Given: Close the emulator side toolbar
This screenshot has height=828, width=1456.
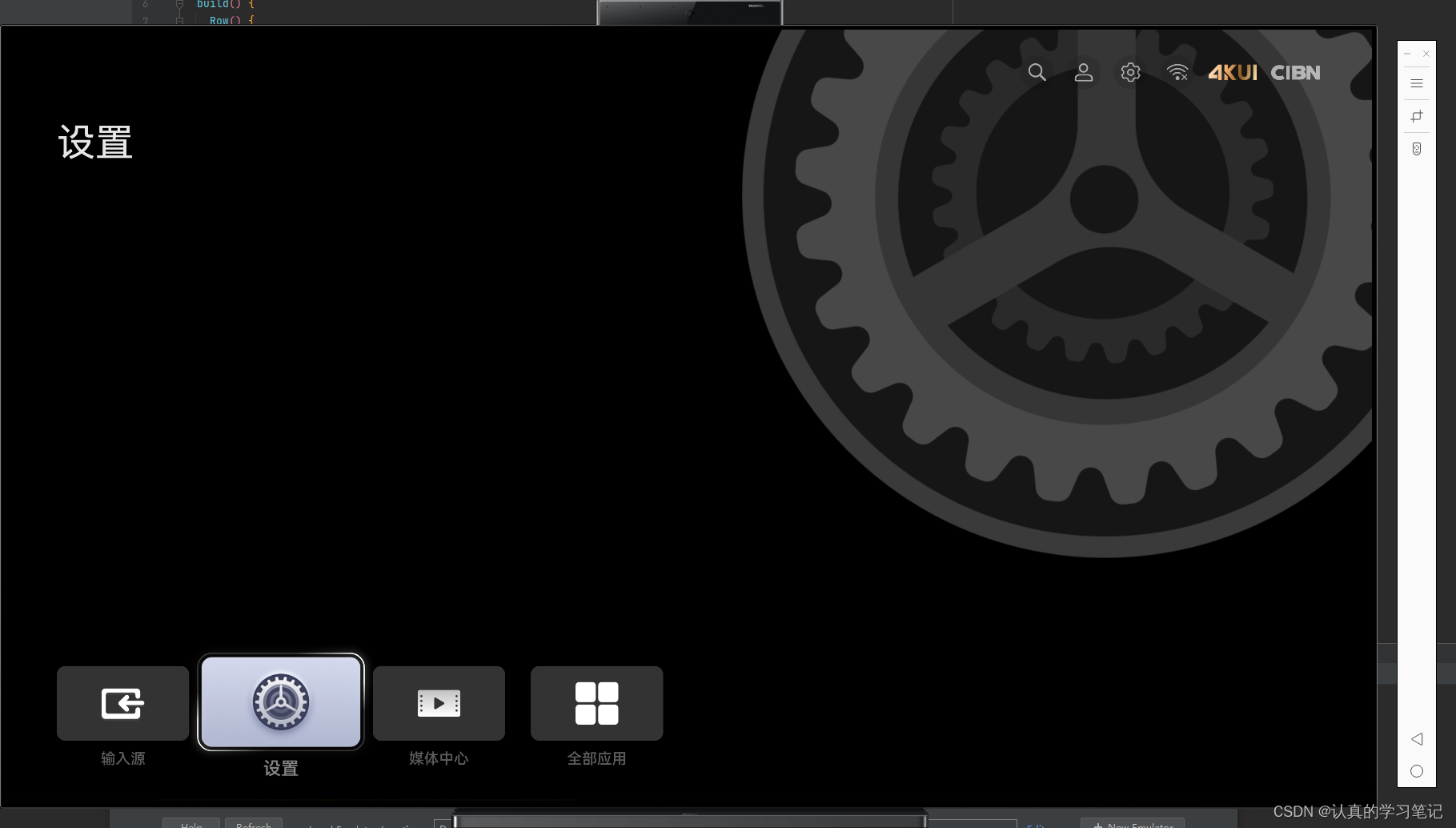Looking at the screenshot, I should (1426, 54).
